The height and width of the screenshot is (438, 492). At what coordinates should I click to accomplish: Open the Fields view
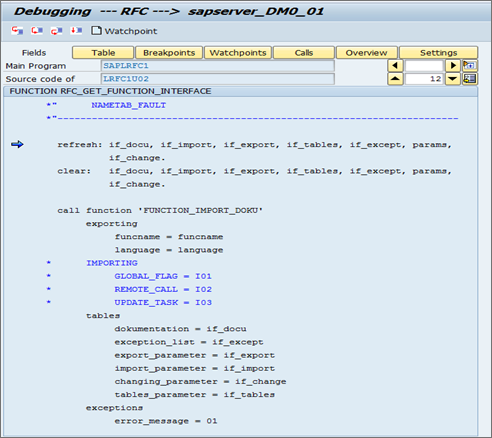tap(34, 53)
